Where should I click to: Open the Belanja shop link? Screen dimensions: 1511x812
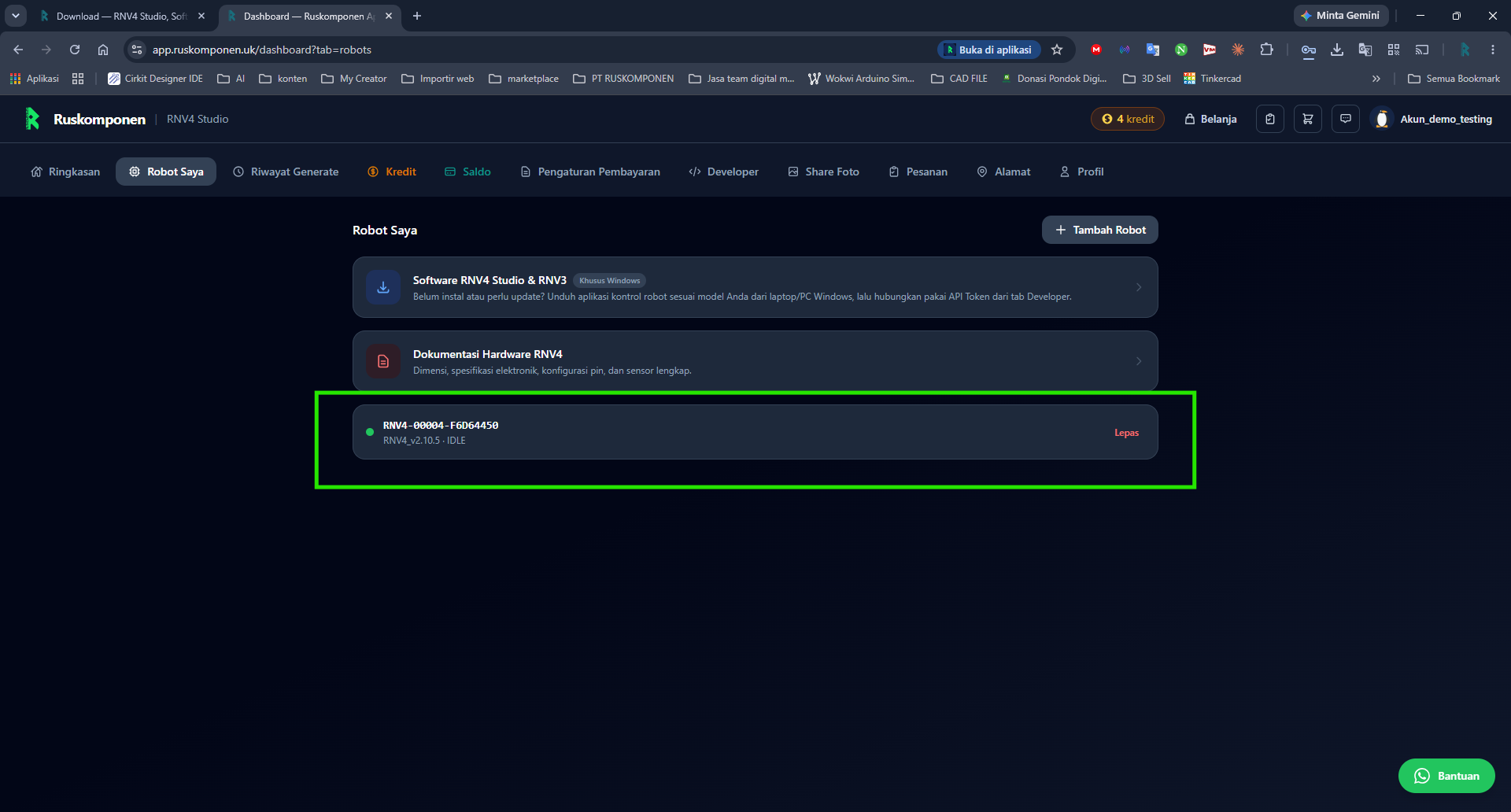coord(1210,119)
